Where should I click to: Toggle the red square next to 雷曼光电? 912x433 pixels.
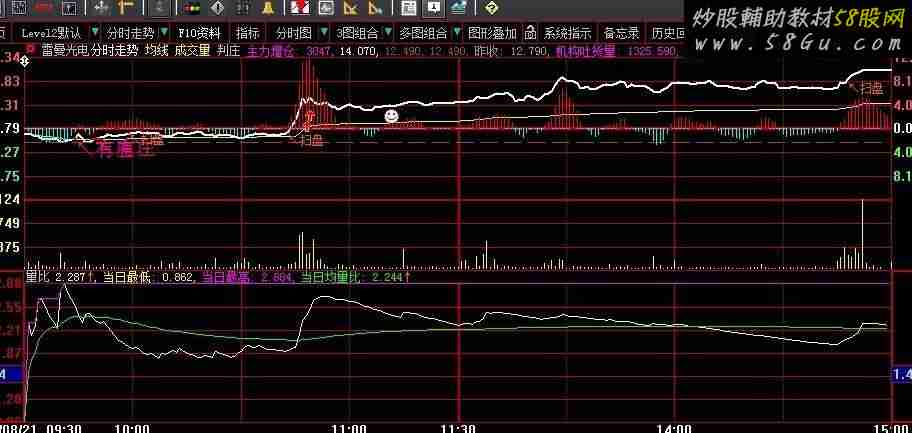coord(31,47)
